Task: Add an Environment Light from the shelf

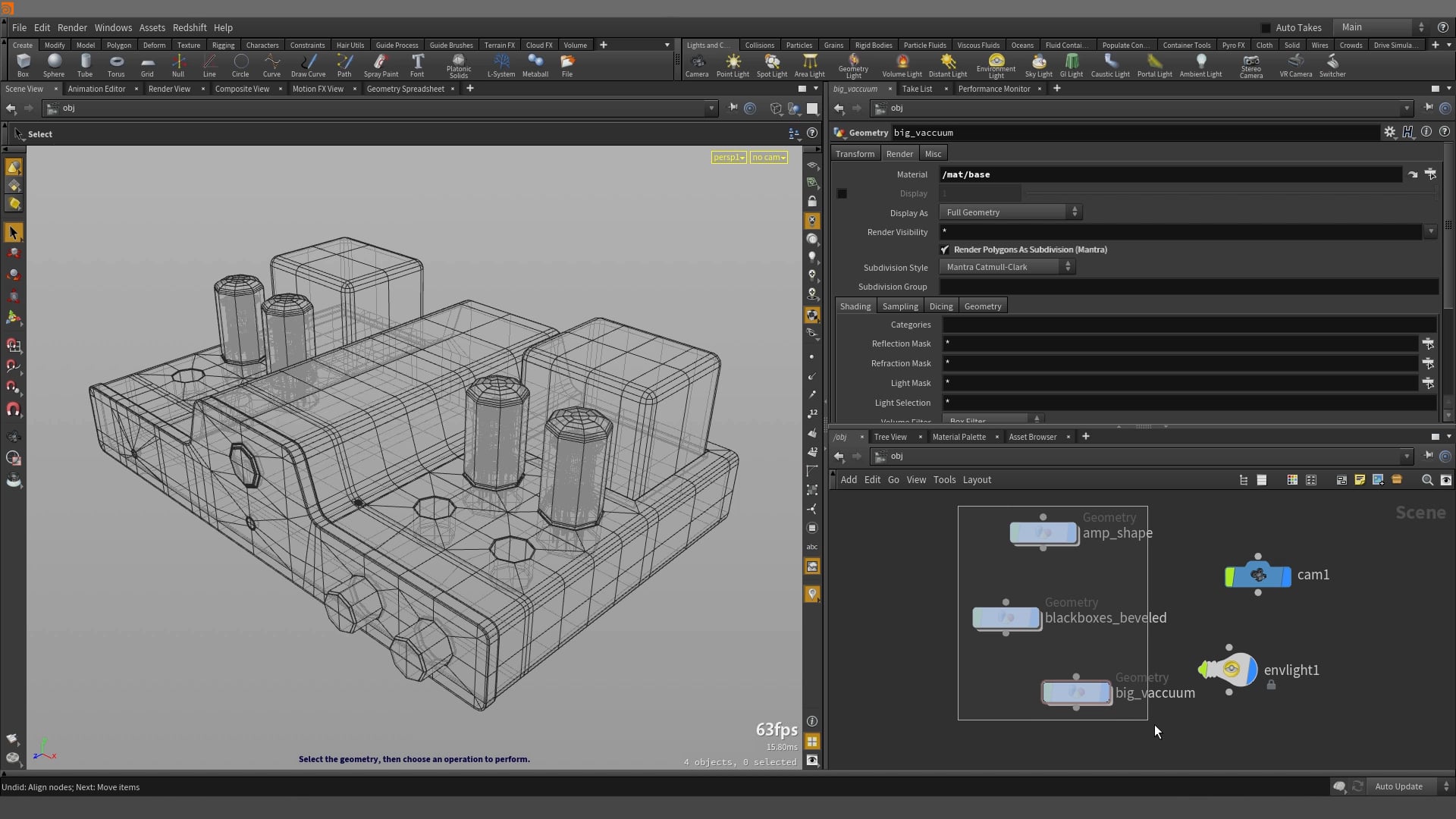Action: click(996, 65)
